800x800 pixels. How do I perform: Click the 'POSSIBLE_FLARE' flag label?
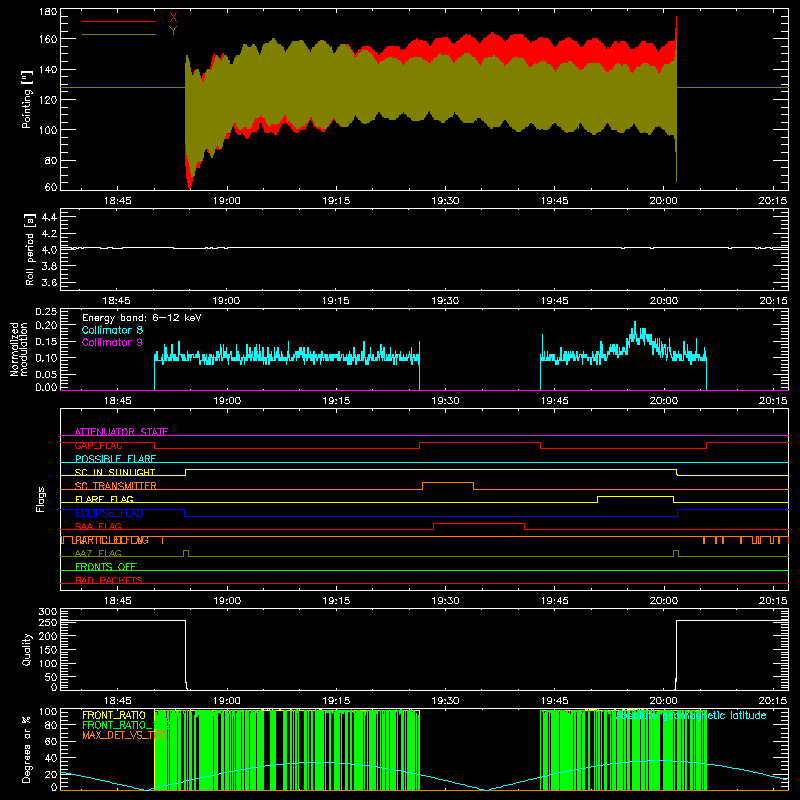pyautogui.click(x=115, y=459)
